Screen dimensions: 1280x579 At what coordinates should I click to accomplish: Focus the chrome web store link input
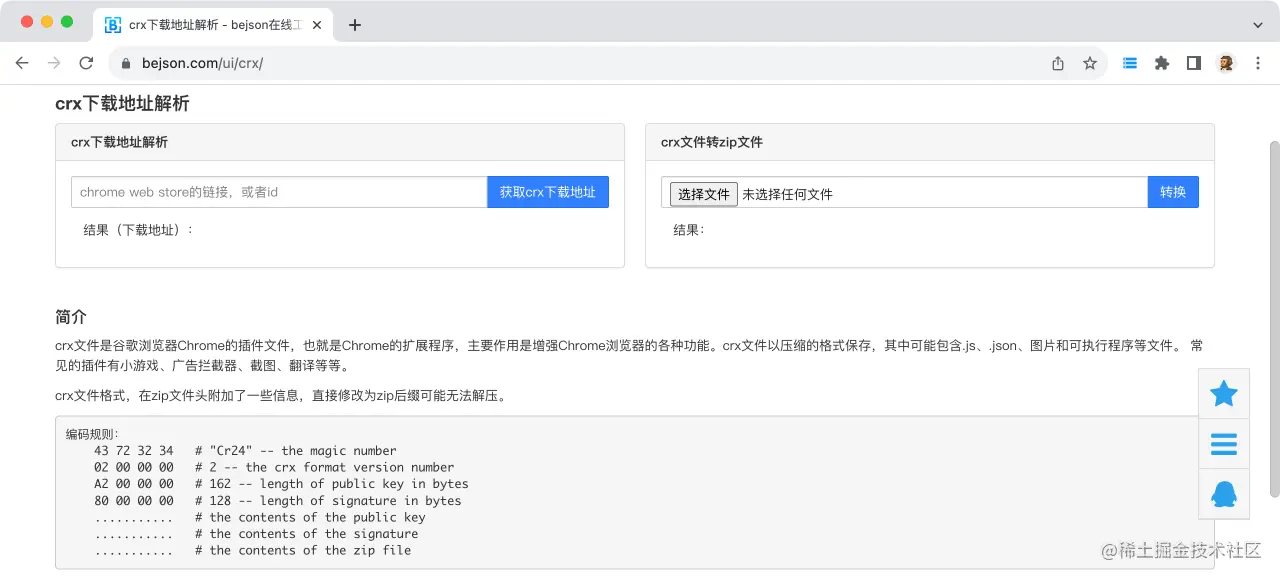tap(279, 192)
